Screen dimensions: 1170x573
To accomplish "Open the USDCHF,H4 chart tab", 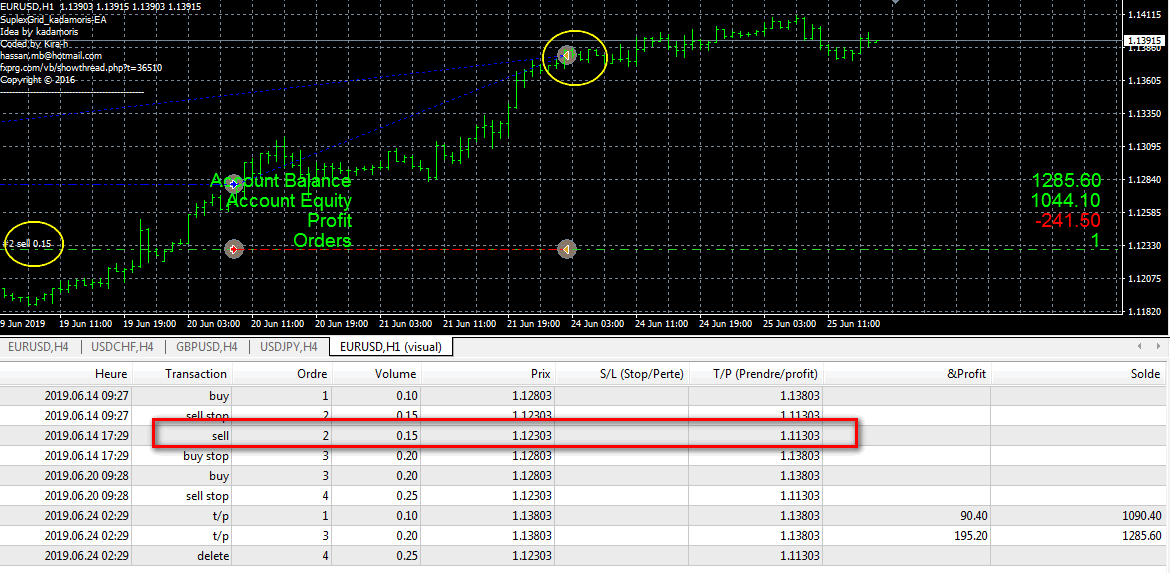I will click(123, 347).
